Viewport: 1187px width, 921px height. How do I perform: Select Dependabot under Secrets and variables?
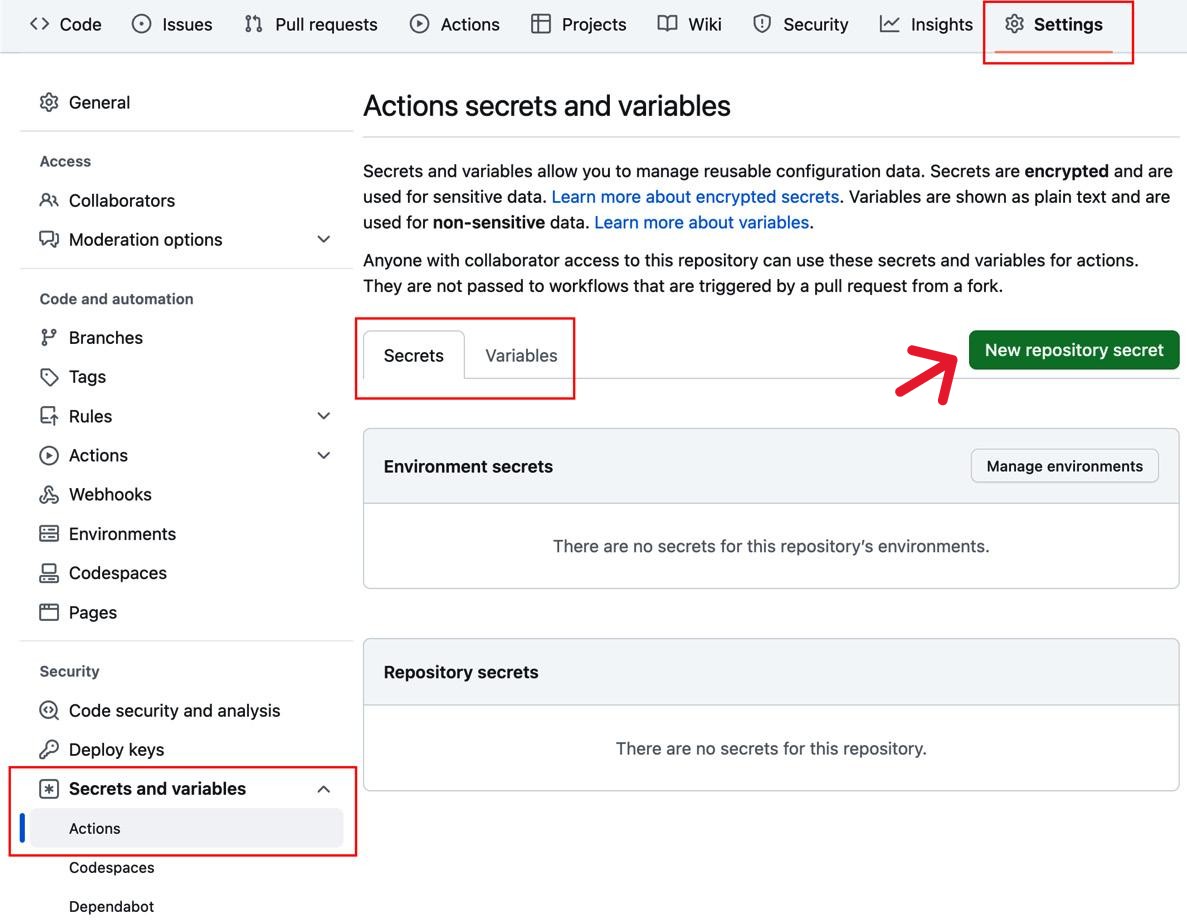tap(111, 907)
